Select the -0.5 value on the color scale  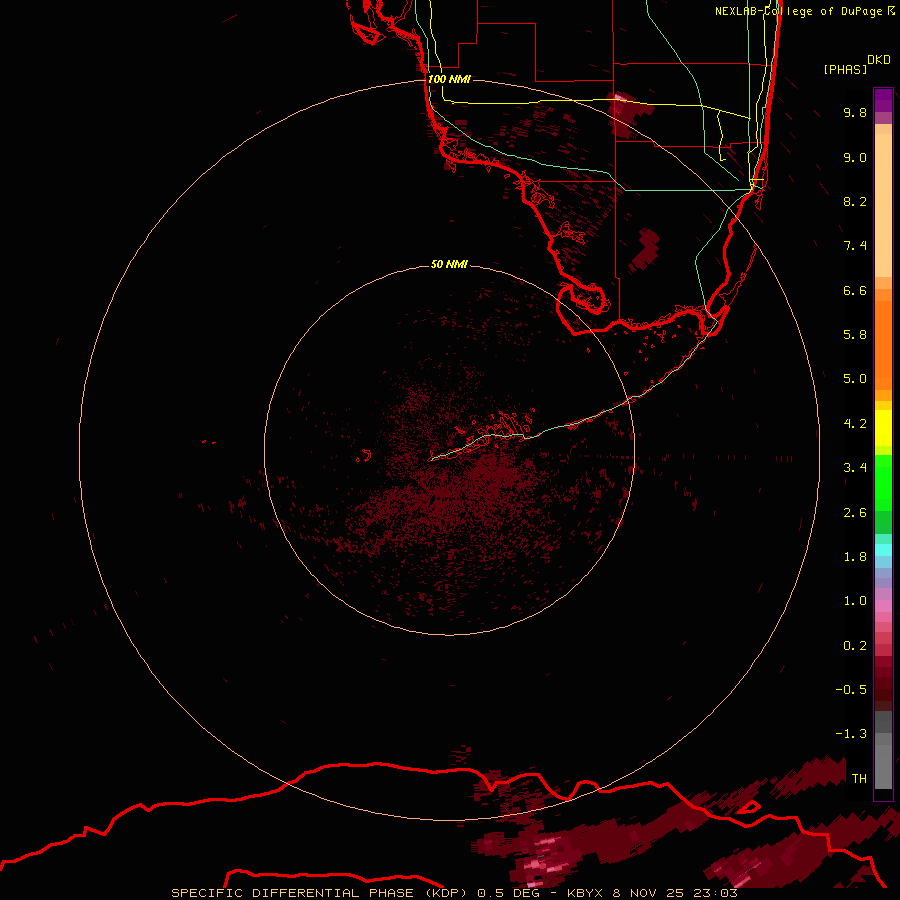pyautogui.click(x=851, y=690)
